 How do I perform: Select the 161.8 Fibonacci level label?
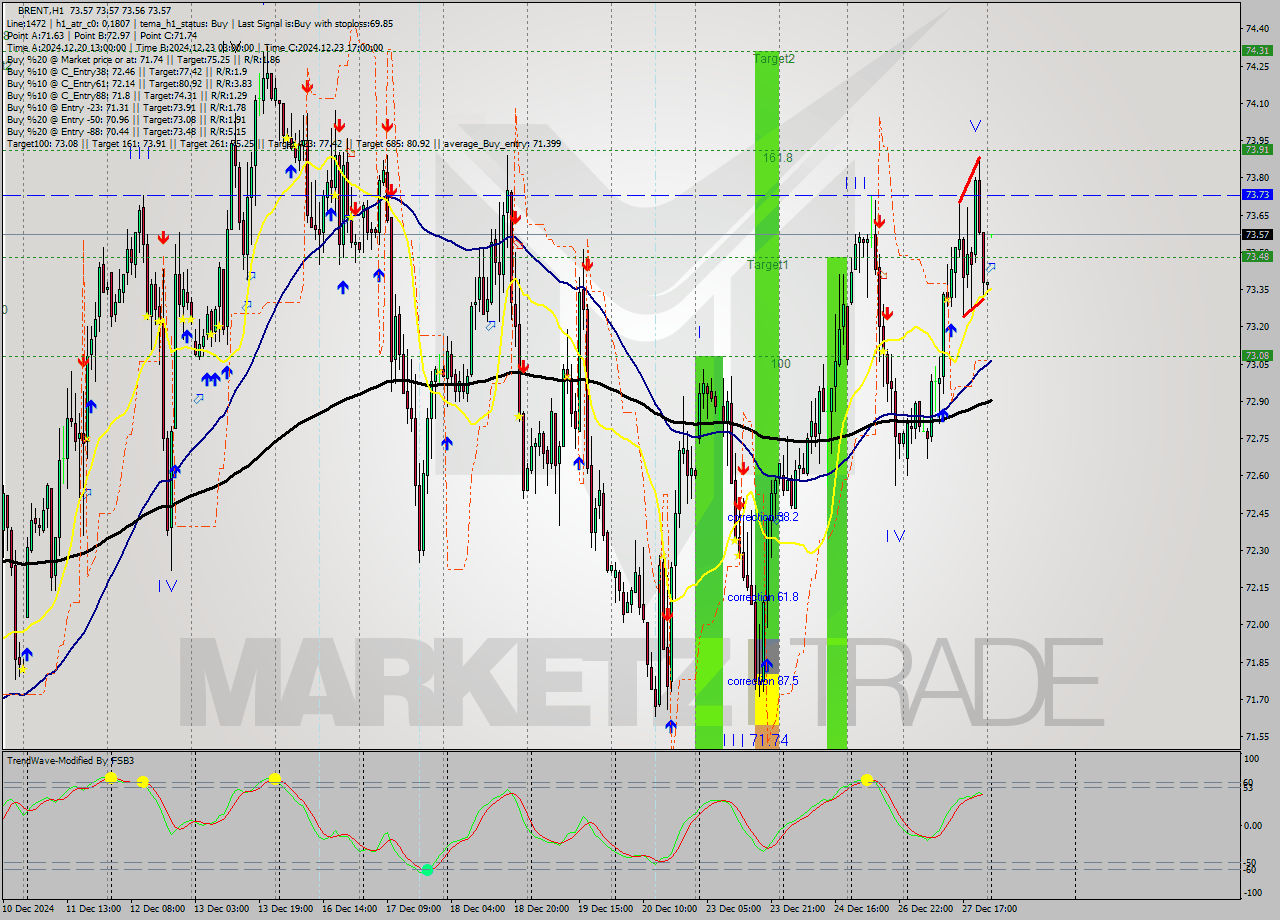pyautogui.click(x=777, y=158)
